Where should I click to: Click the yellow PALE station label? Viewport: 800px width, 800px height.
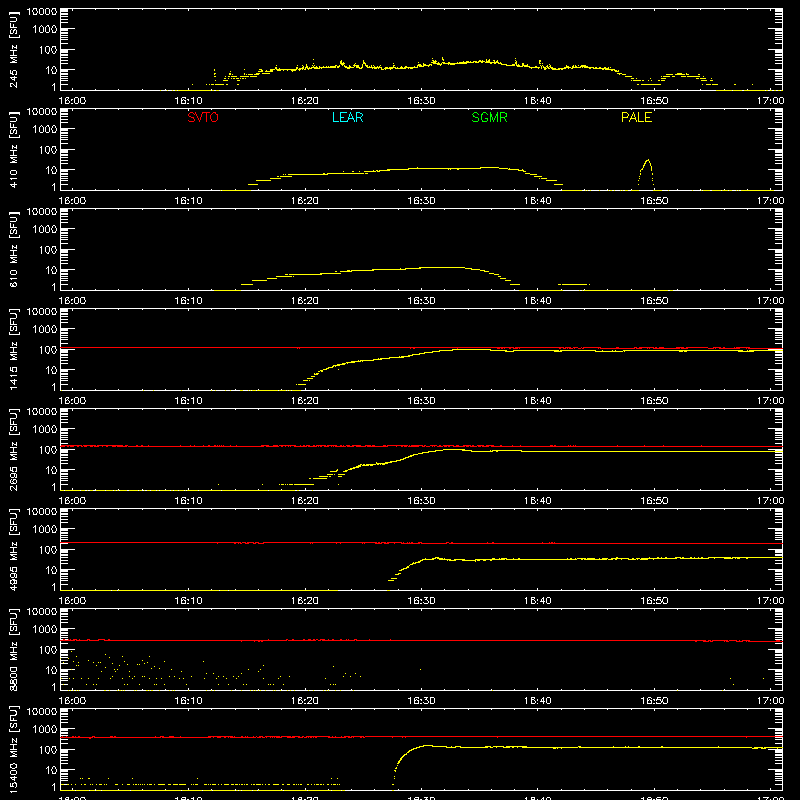tap(636, 117)
